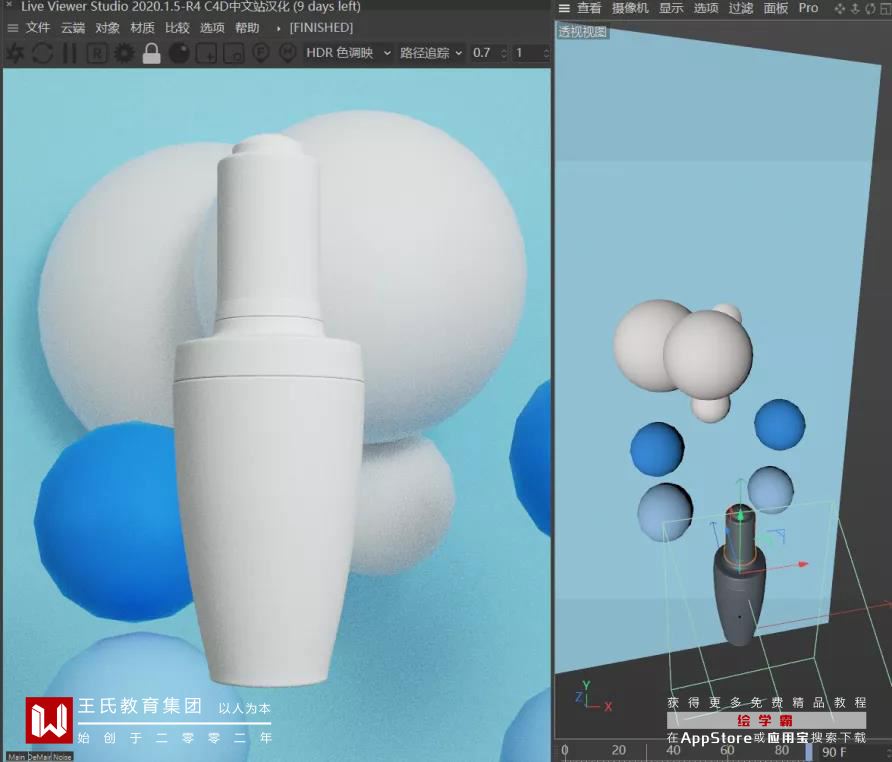Expand the small arrow before [FINISHED]
The height and width of the screenshot is (762, 892).
(278, 28)
